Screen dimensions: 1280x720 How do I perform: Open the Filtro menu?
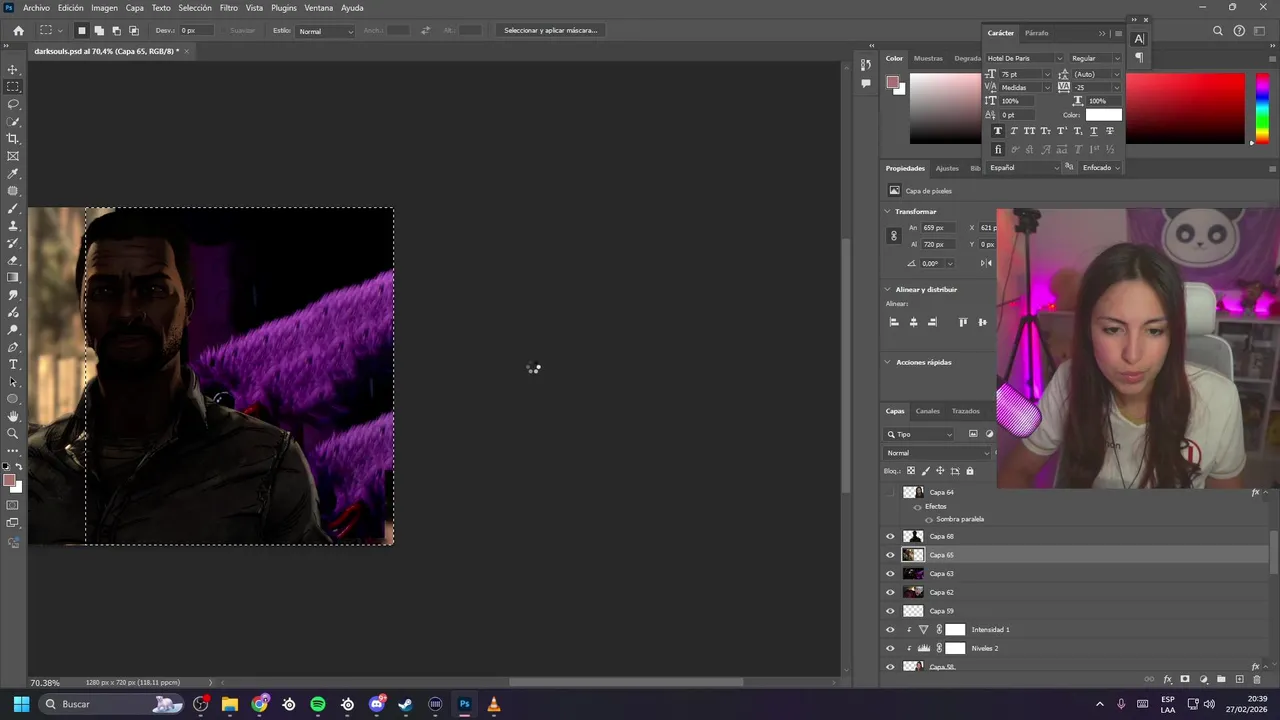click(229, 7)
